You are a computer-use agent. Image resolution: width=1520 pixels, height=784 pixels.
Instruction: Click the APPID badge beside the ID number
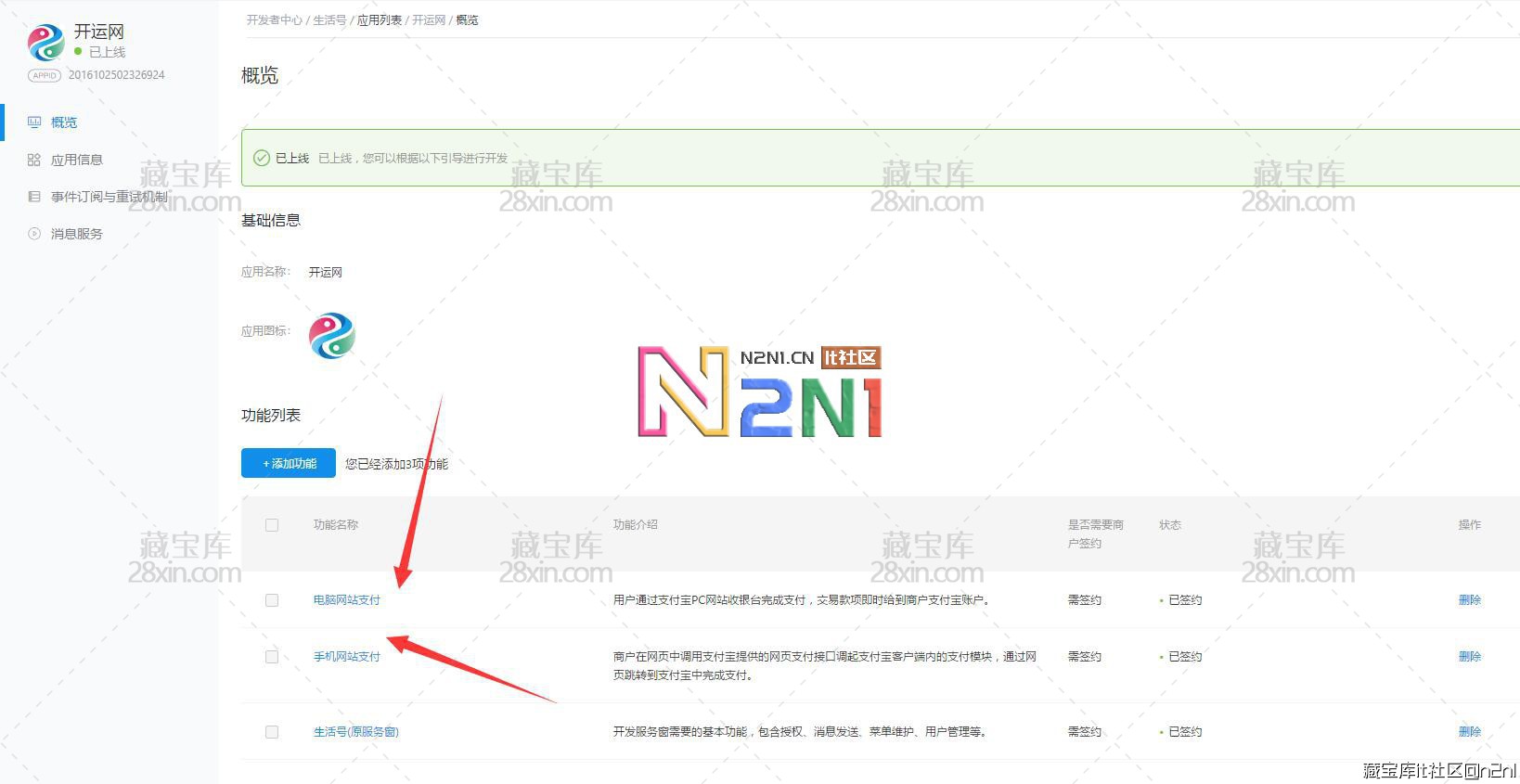[45, 75]
